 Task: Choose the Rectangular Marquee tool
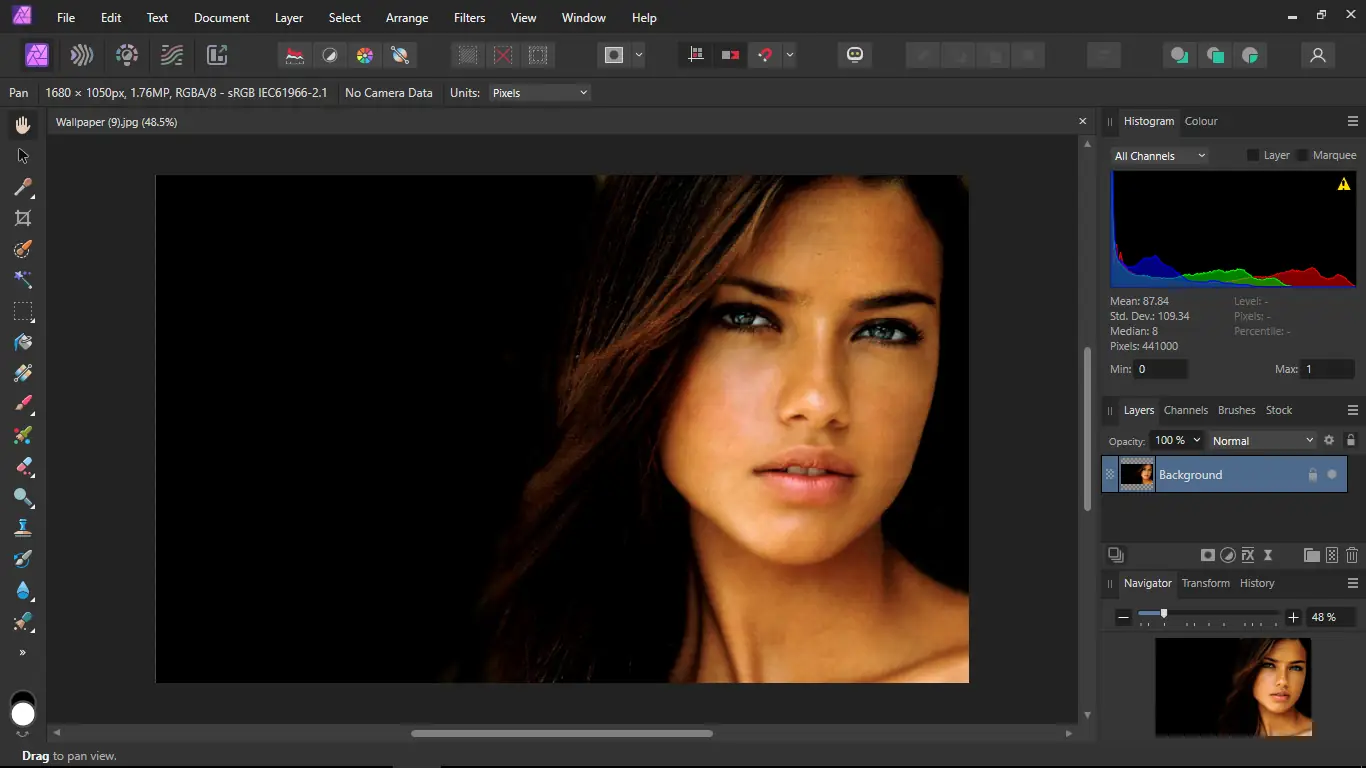point(23,311)
